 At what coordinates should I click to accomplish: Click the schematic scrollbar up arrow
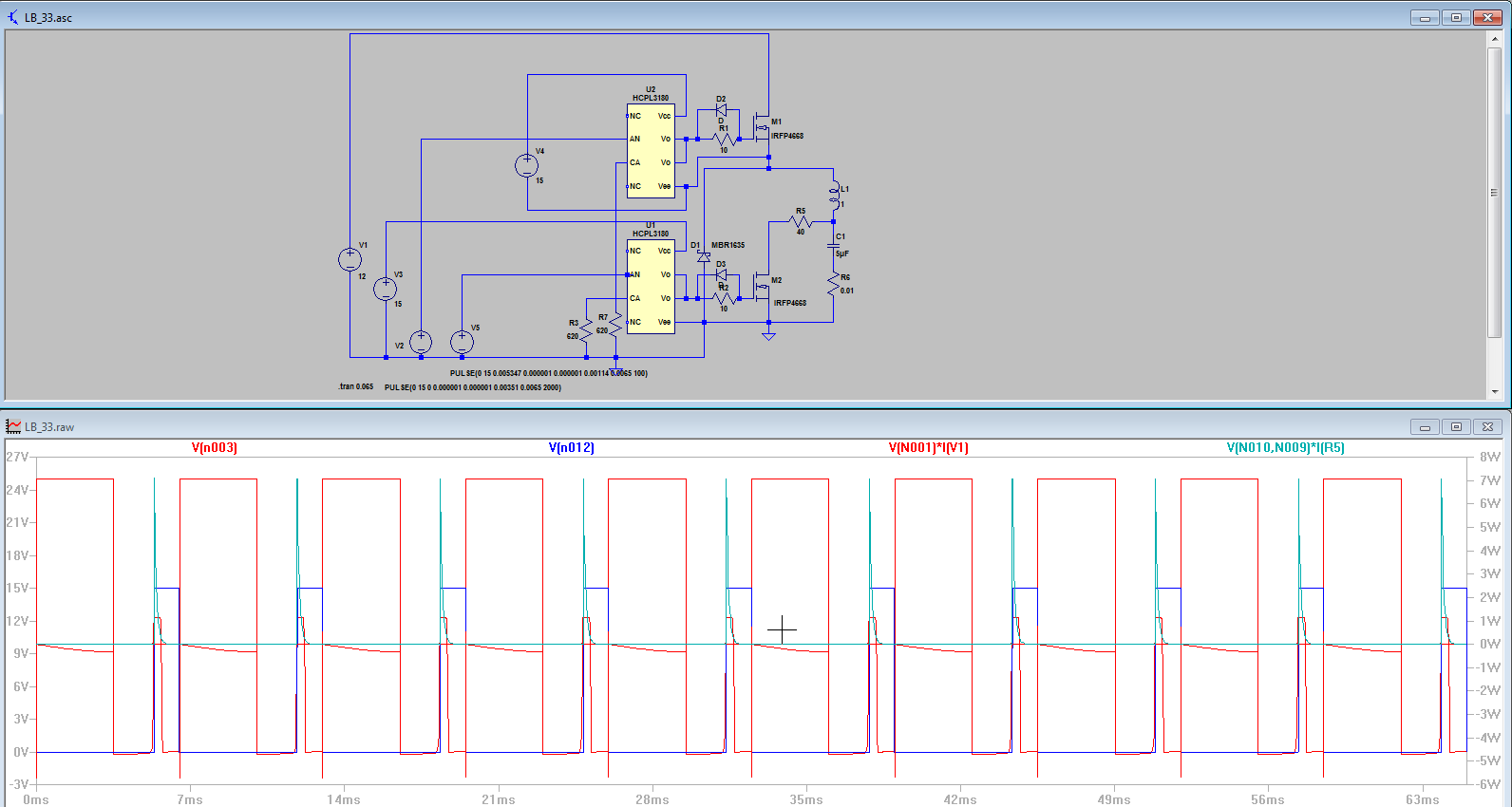[1494, 39]
